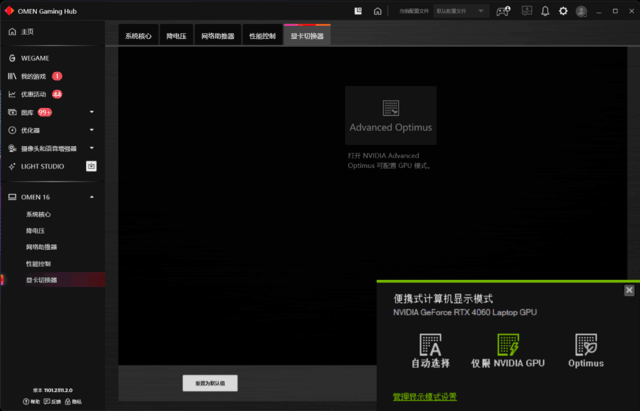This screenshot has width=640, height=411.
Task: Click the OMEN red diamond logo
Action: pos(9,11)
